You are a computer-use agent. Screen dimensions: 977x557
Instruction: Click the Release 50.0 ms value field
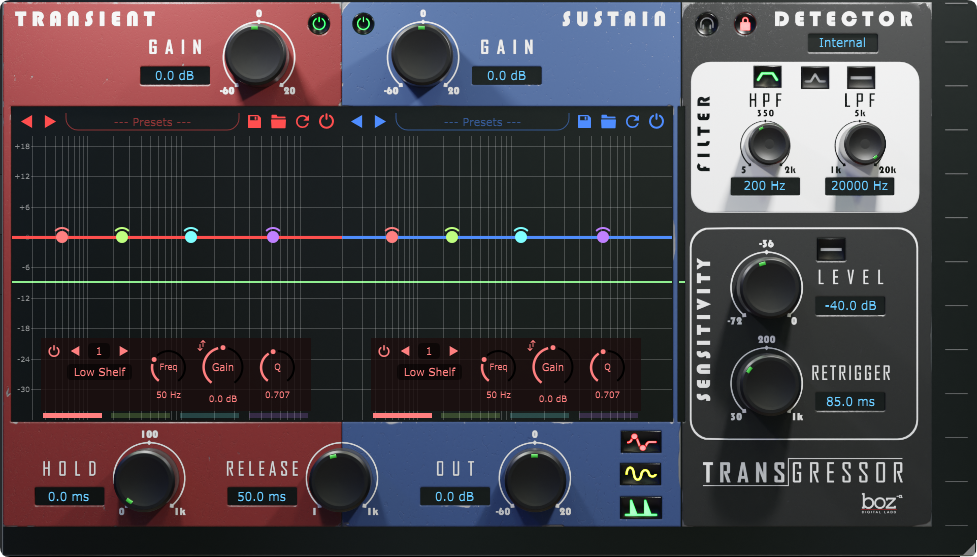[x=262, y=497]
